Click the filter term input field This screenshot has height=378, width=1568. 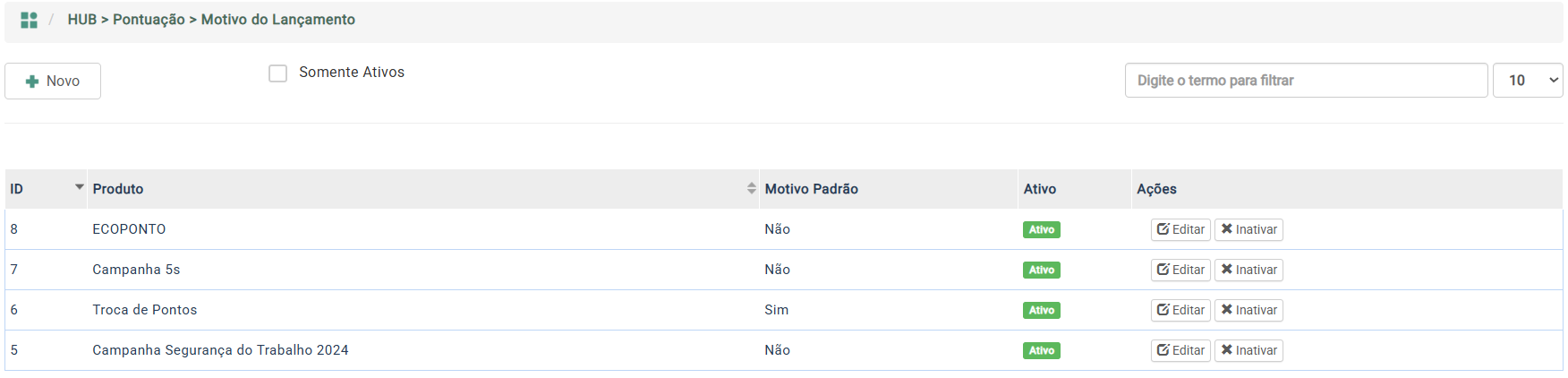tap(1305, 81)
